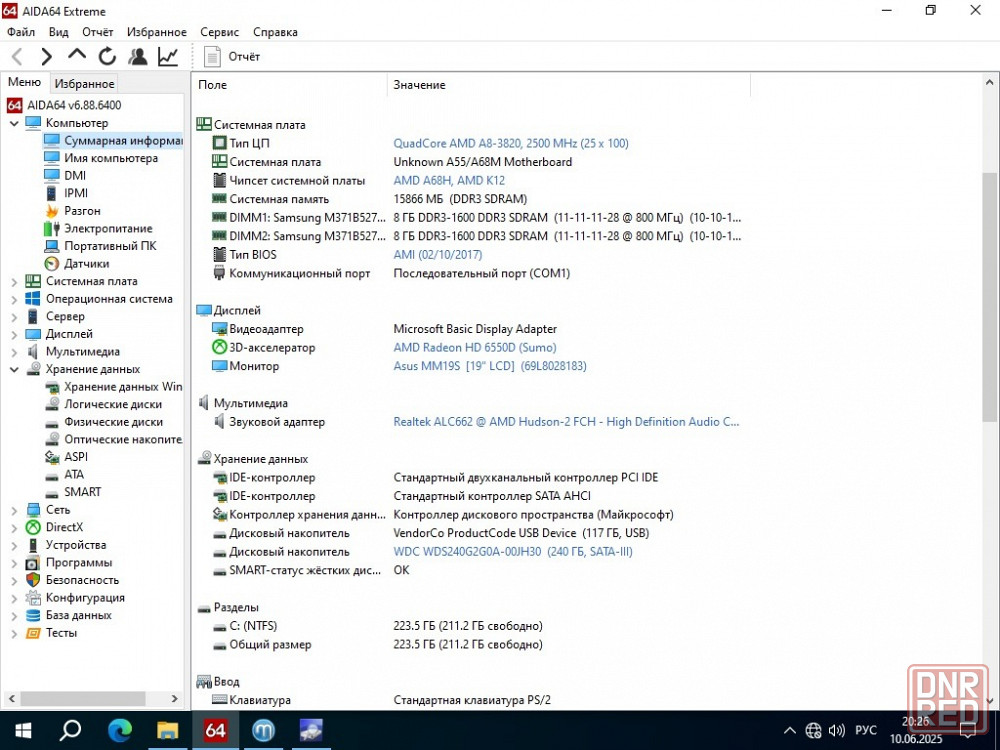Select the Логические диски icon

pyautogui.click(x=52, y=404)
